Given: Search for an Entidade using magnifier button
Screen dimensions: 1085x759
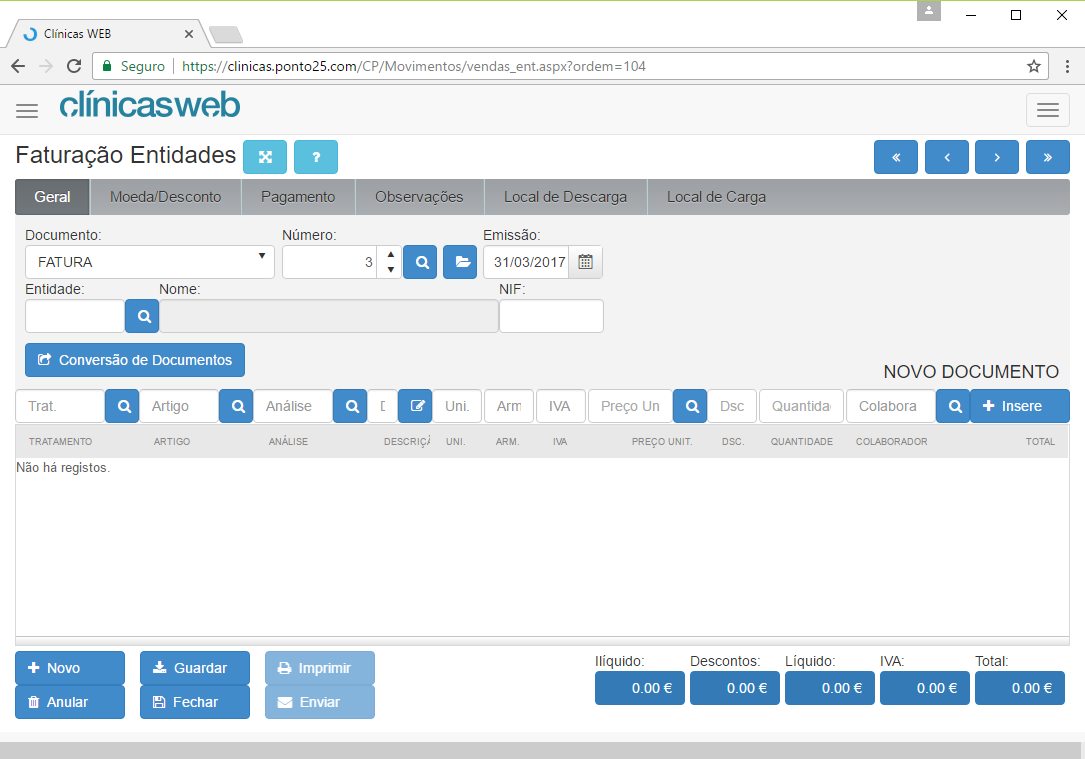Looking at the screenshot, I should [143, 316].
